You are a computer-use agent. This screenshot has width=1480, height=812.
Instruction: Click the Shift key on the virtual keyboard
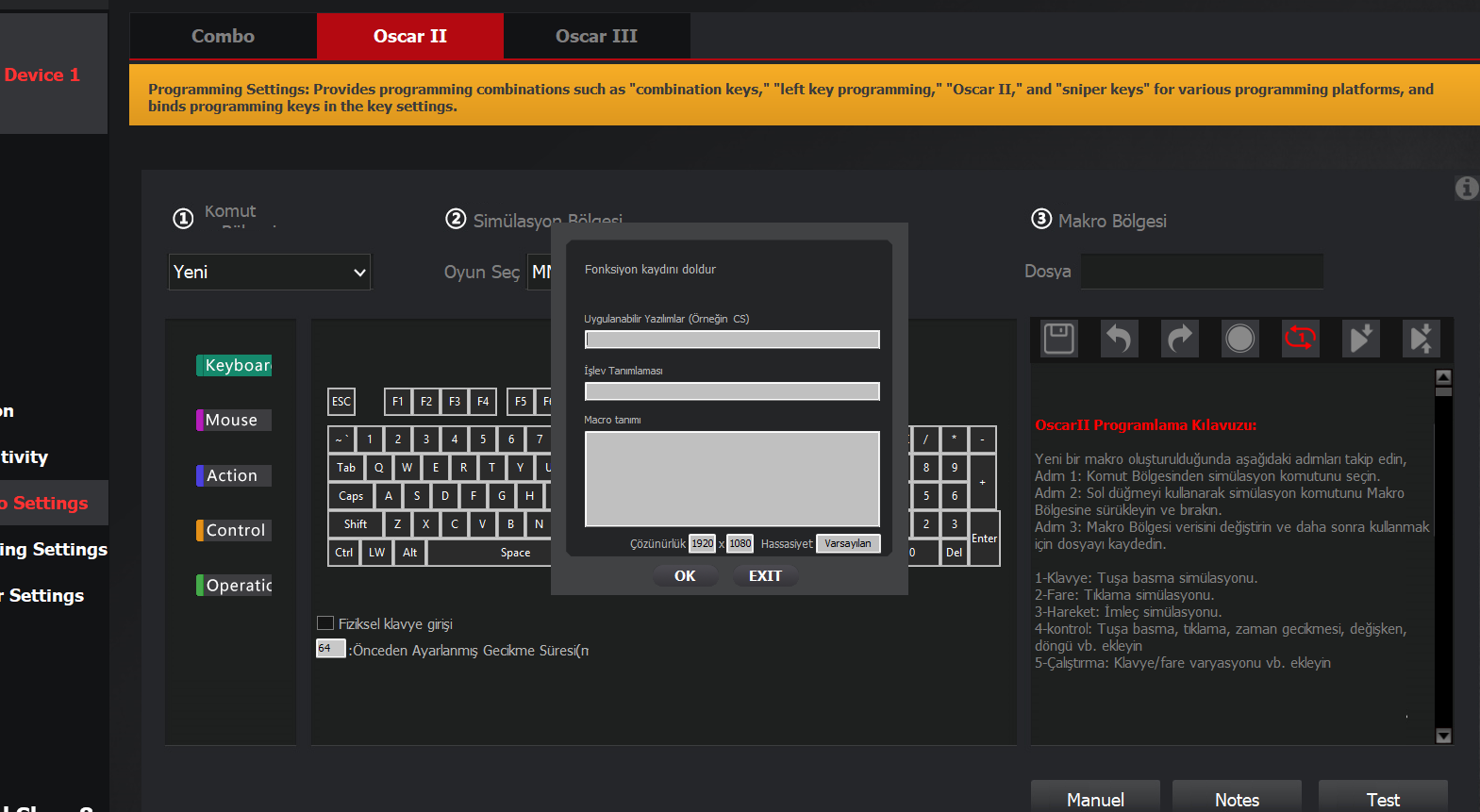[356, 524]
